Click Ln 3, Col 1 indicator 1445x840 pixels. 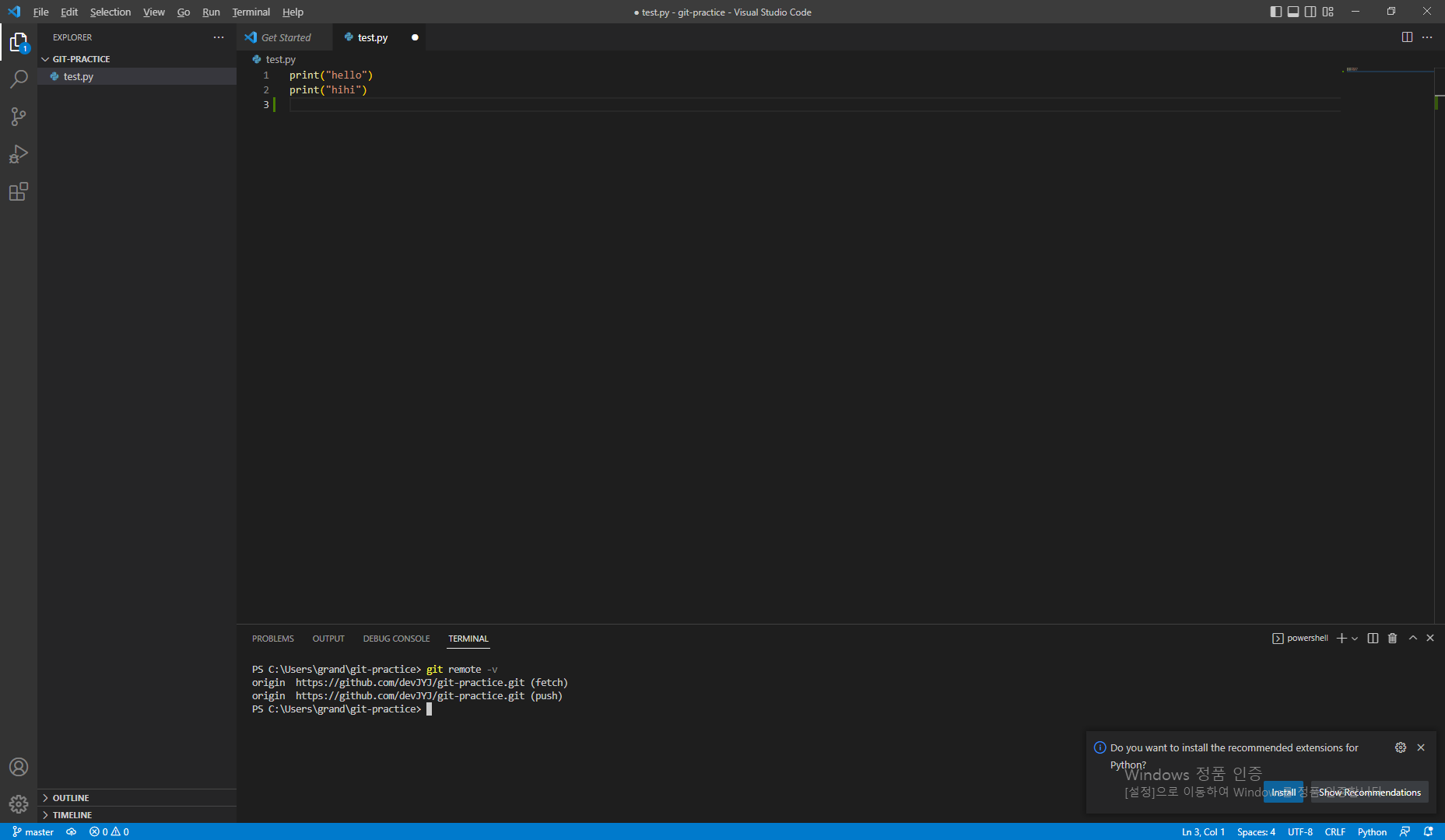(1203, 831)
